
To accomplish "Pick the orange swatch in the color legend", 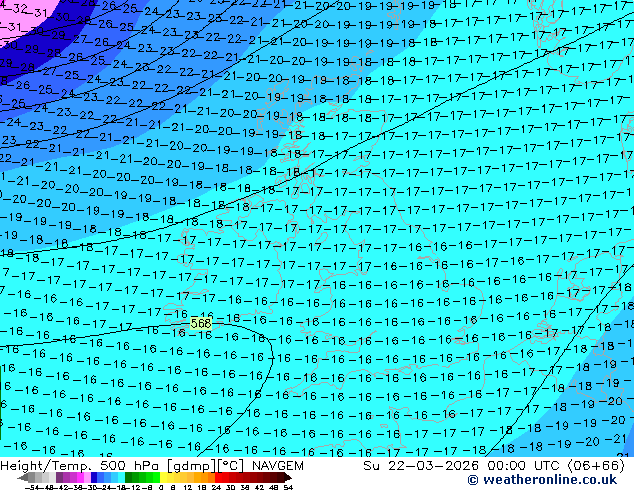I will click(199, 477).
